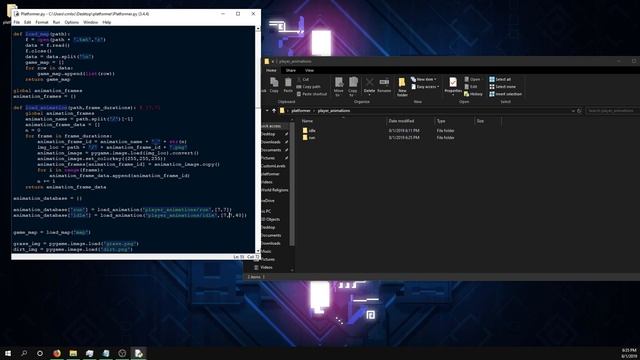Viewport: 640px width, 360px height.
Task: Click the taskbar clock
Action: coord(629,353)
